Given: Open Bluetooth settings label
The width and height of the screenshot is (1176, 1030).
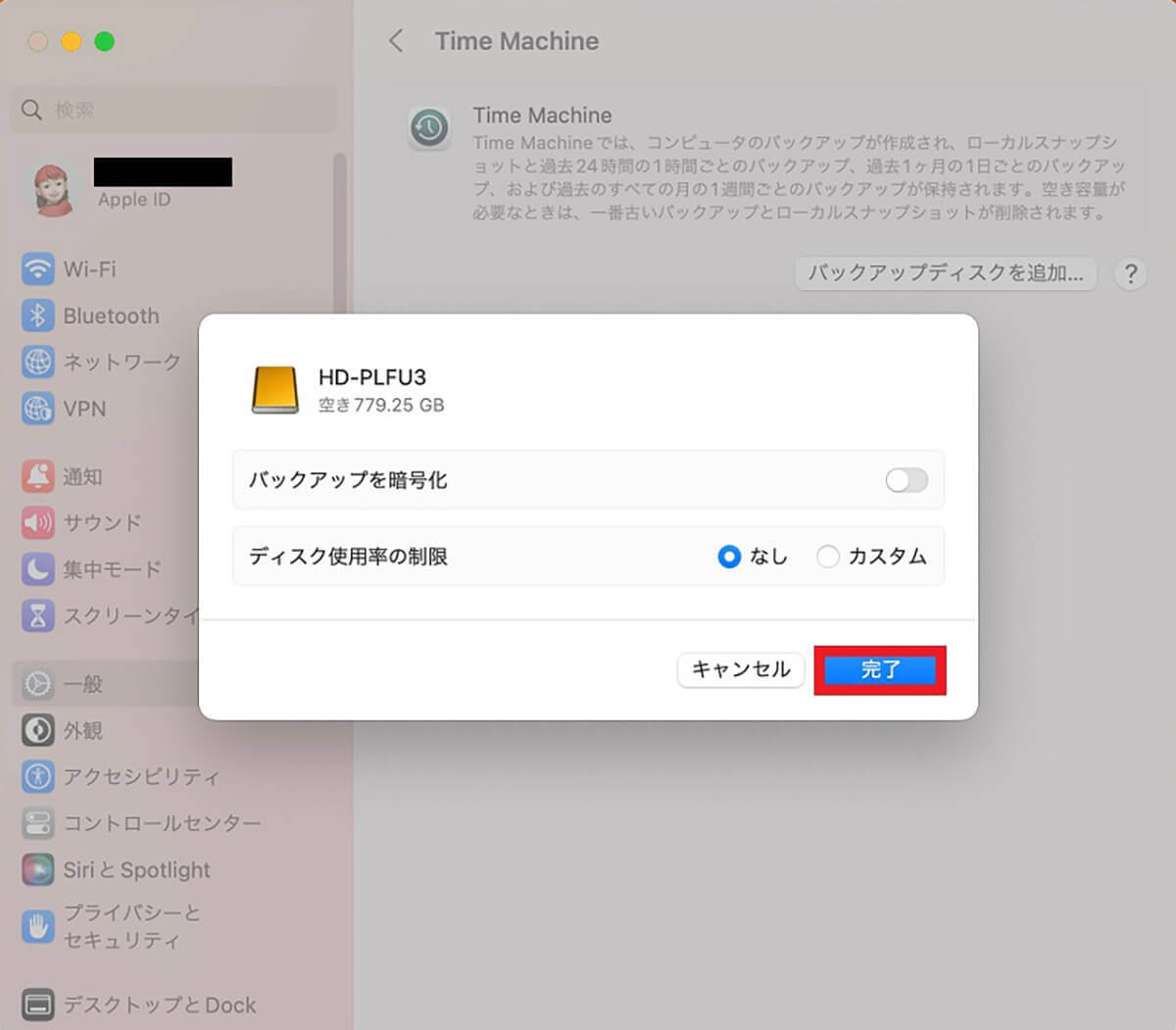Looking at the screenshot, I should (x=111, y=316).
